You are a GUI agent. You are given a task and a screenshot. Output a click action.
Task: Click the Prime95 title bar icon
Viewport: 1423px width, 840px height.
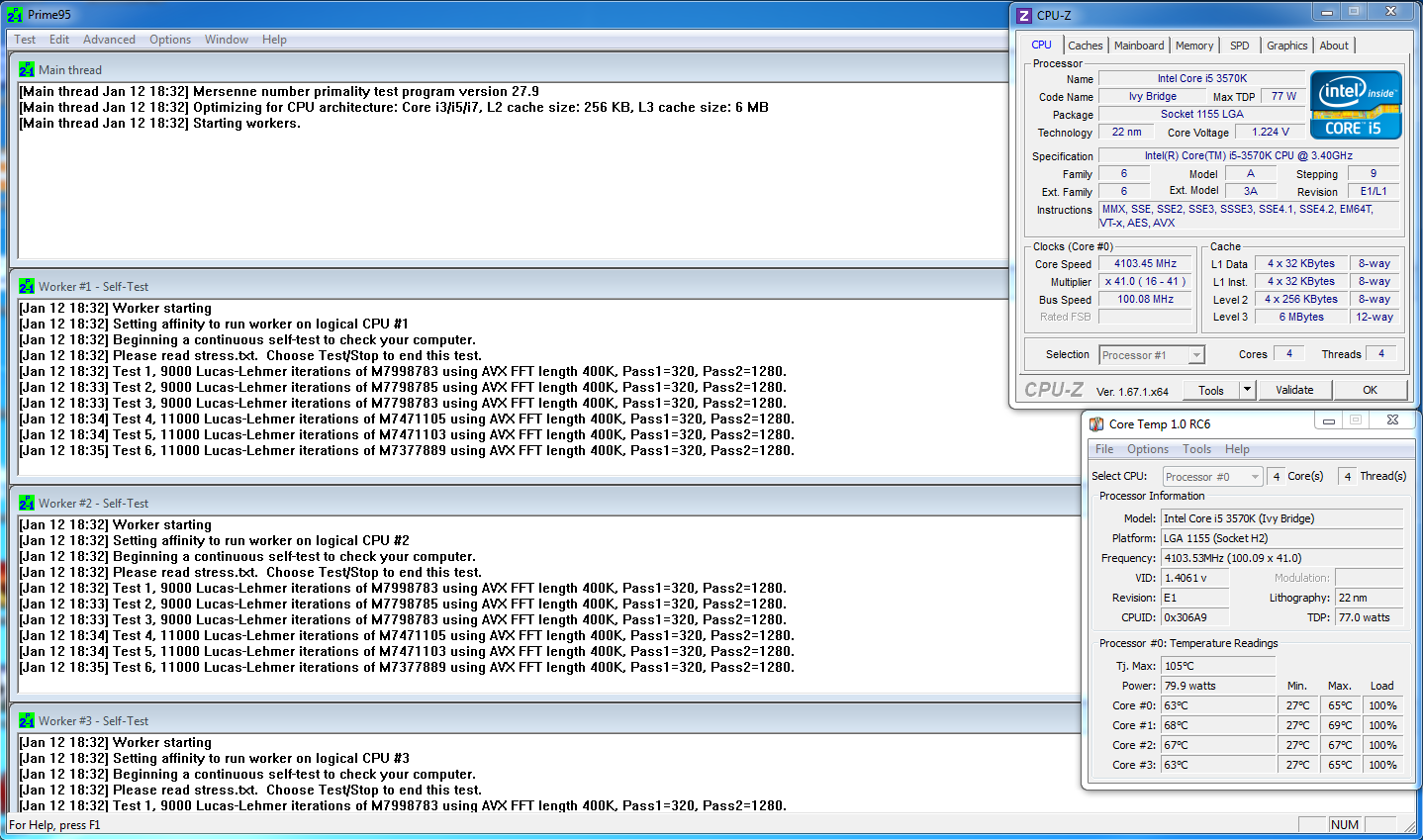pos(15,15)
